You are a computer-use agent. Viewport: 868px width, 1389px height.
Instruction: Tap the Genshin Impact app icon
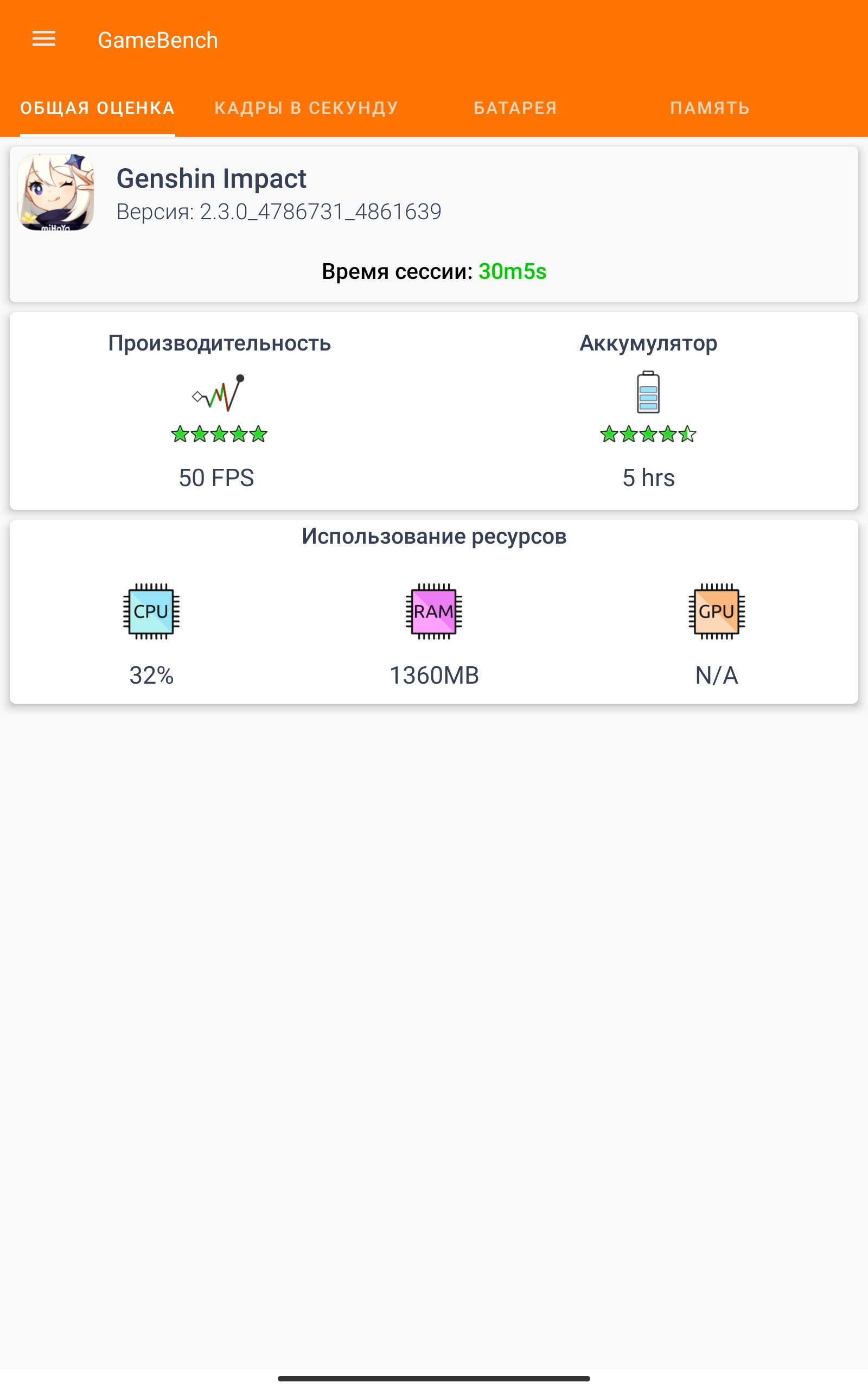click(56, 192)
